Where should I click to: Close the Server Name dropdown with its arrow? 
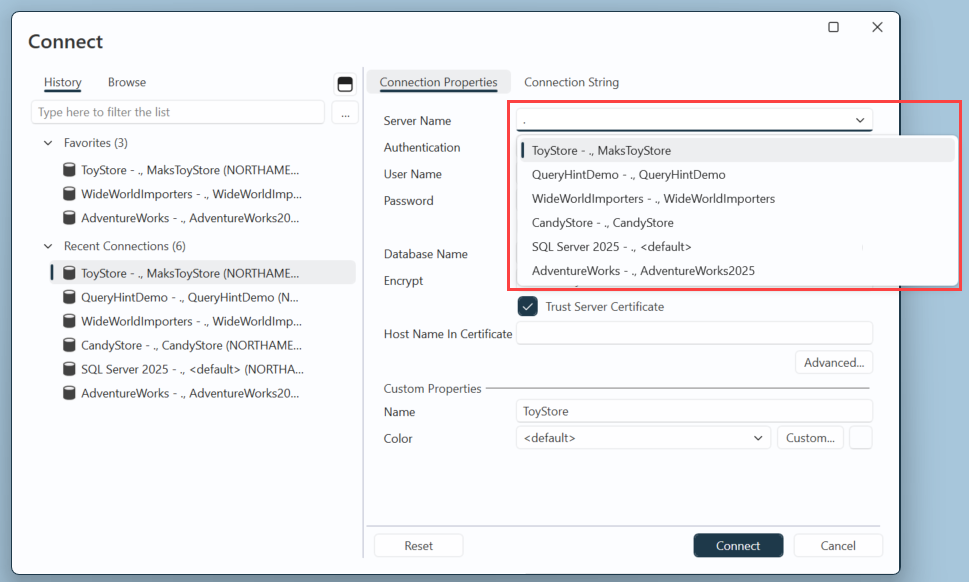[860, 120]
